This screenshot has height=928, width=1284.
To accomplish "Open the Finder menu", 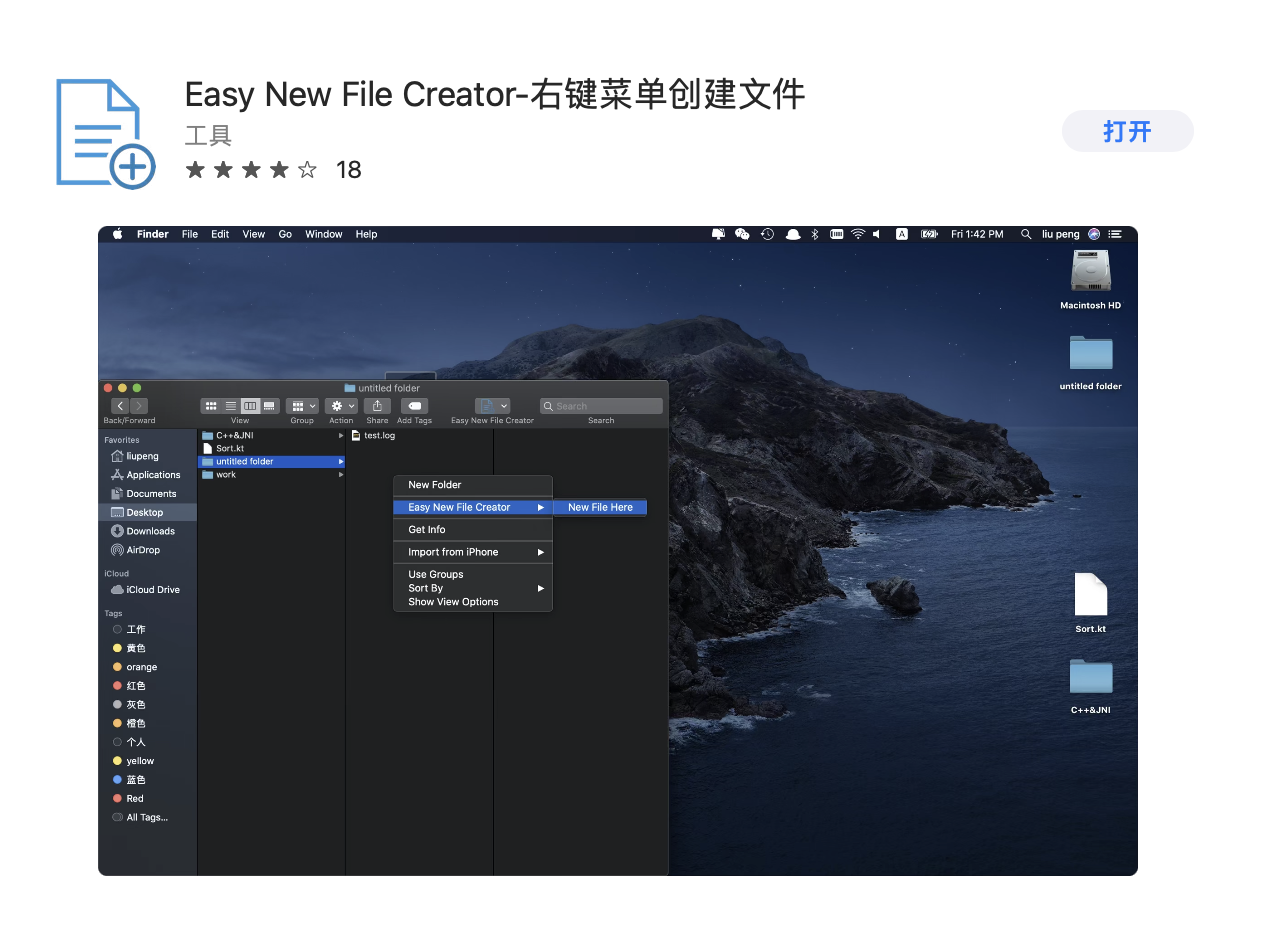I will [153, 234].
